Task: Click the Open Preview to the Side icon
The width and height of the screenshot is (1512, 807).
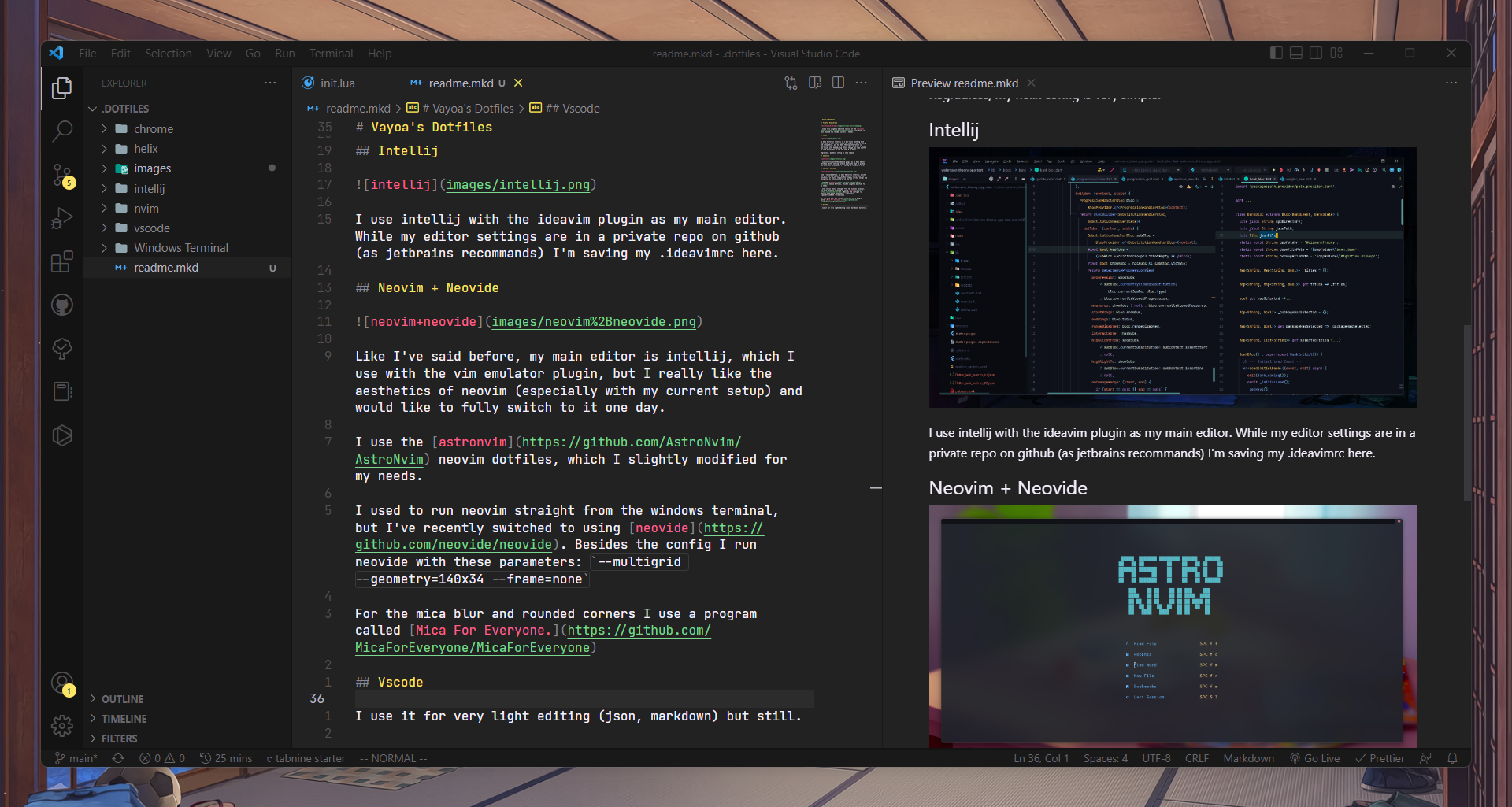Action: point(815,83)
